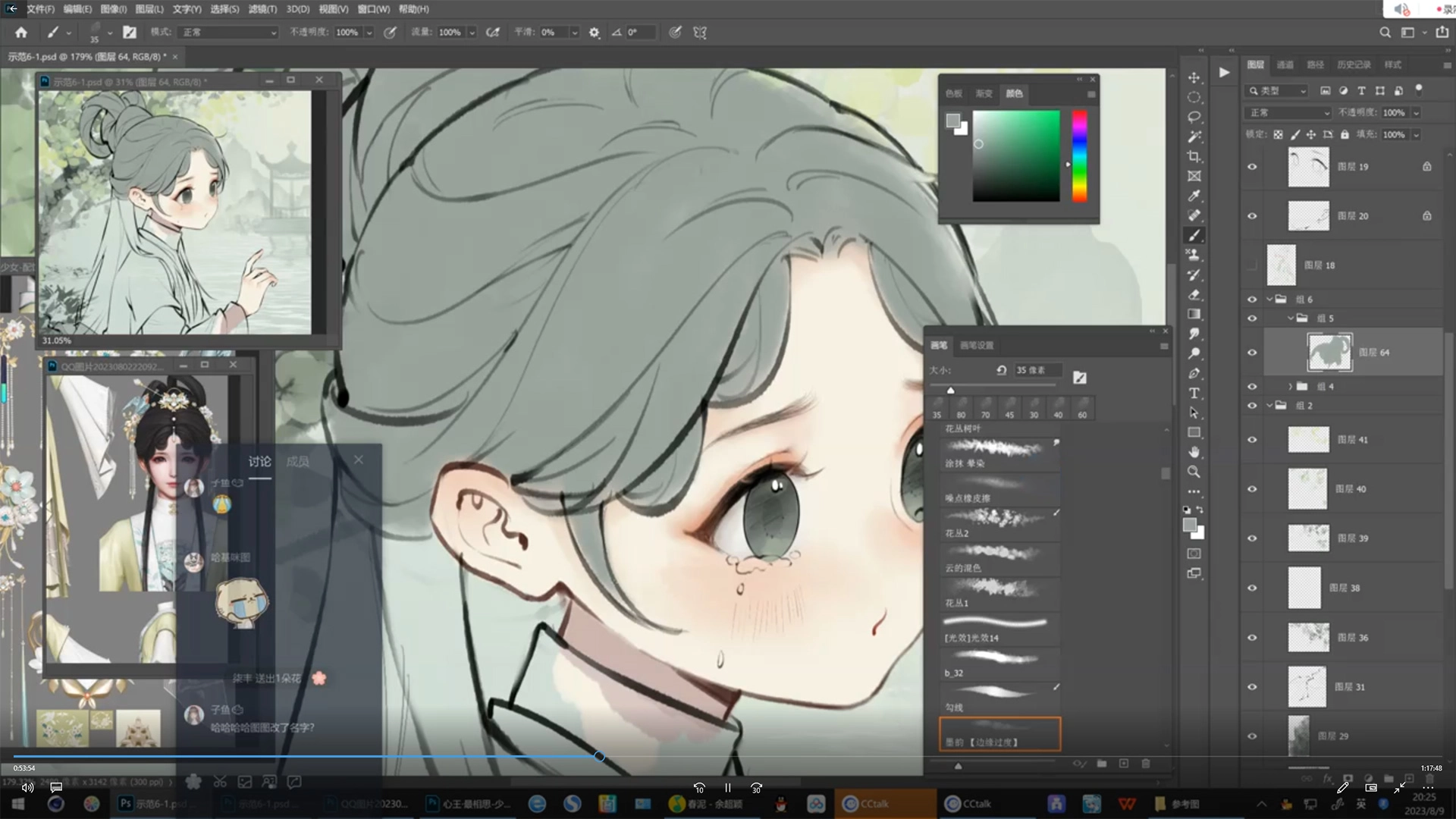Select the Eraser tool
The height and width of the screenshot is (819, 1456).
tap(1194, 294)
